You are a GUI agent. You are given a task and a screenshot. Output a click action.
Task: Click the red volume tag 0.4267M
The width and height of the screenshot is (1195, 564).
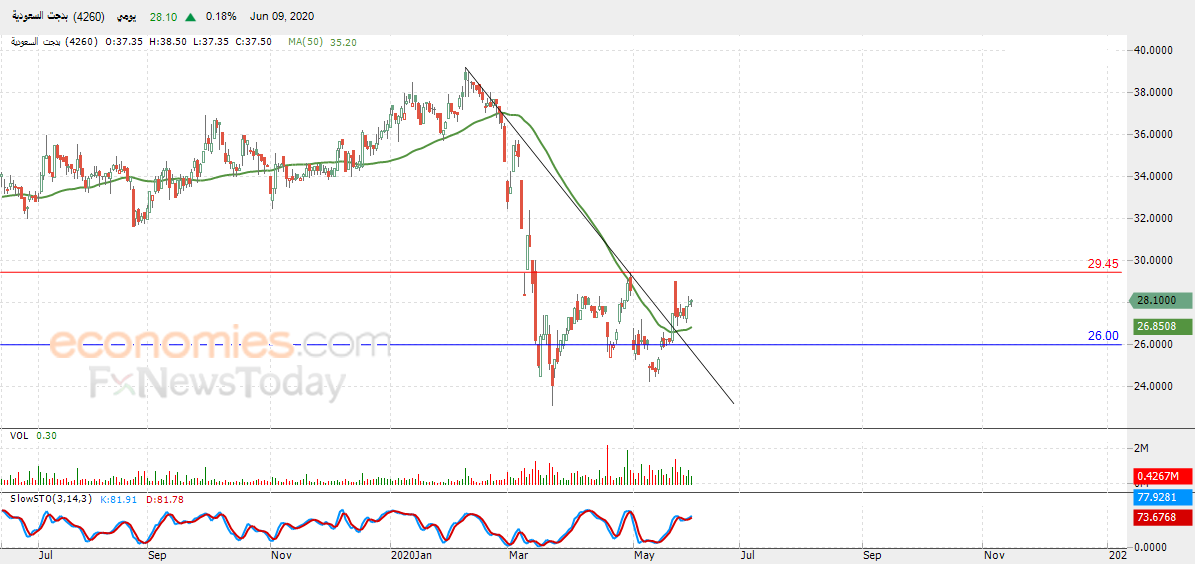click(1163, 476)
